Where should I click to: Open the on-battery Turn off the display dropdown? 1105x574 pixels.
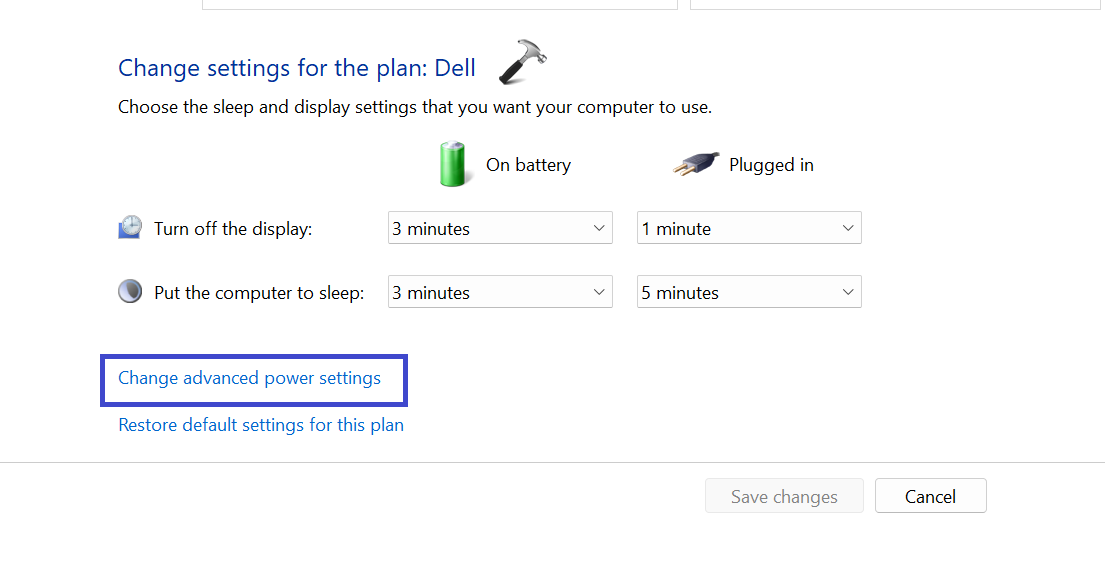click(499, 228)
